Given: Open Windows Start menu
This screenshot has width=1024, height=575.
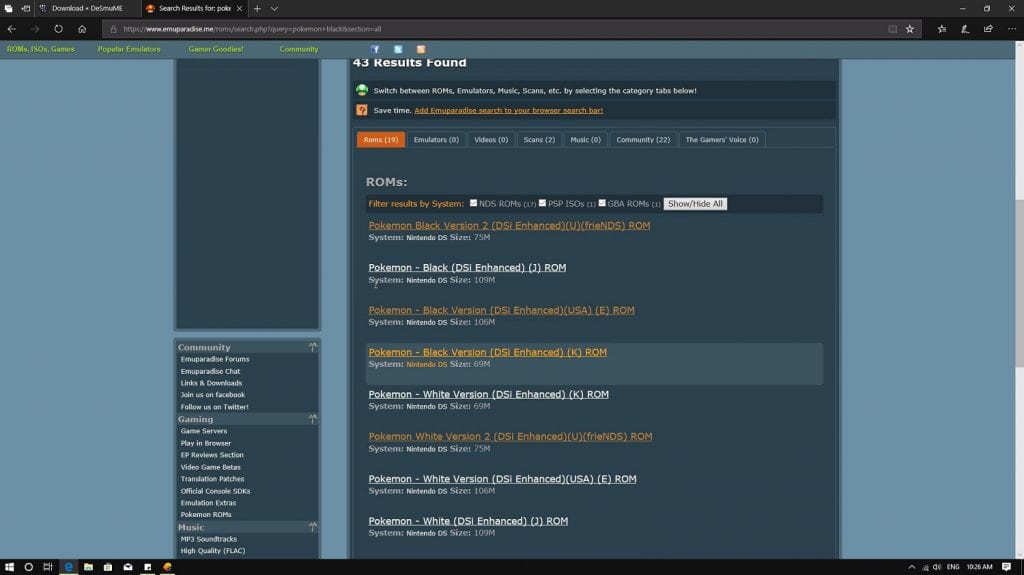Looking at the screenshot, I should [9, 566].
